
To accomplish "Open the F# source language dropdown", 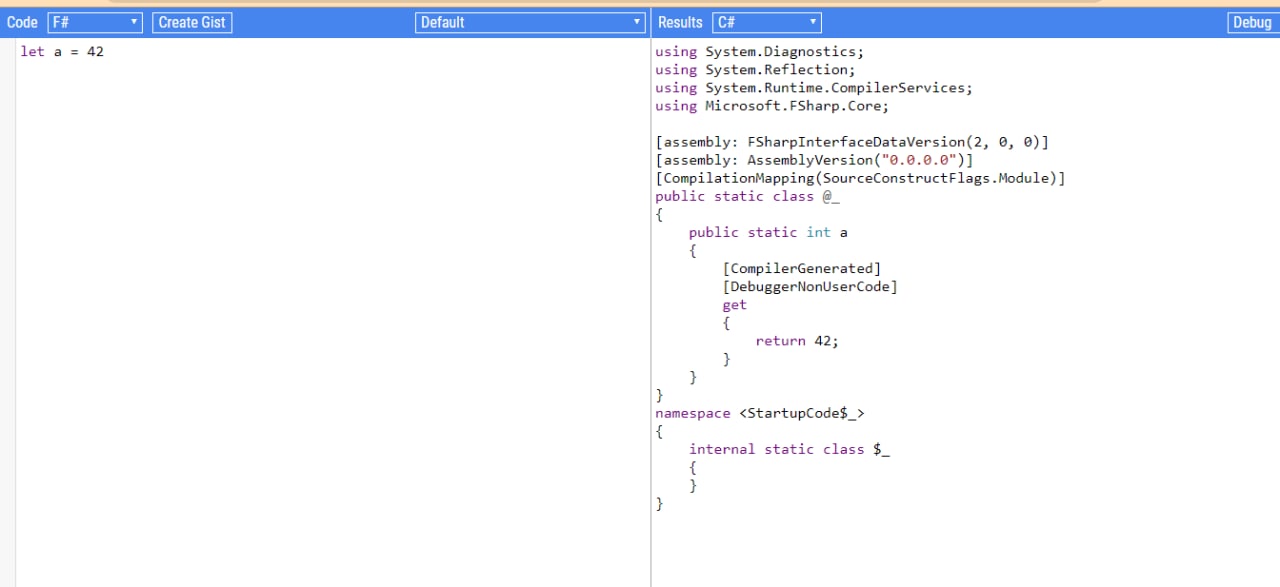I will point(95,22).
